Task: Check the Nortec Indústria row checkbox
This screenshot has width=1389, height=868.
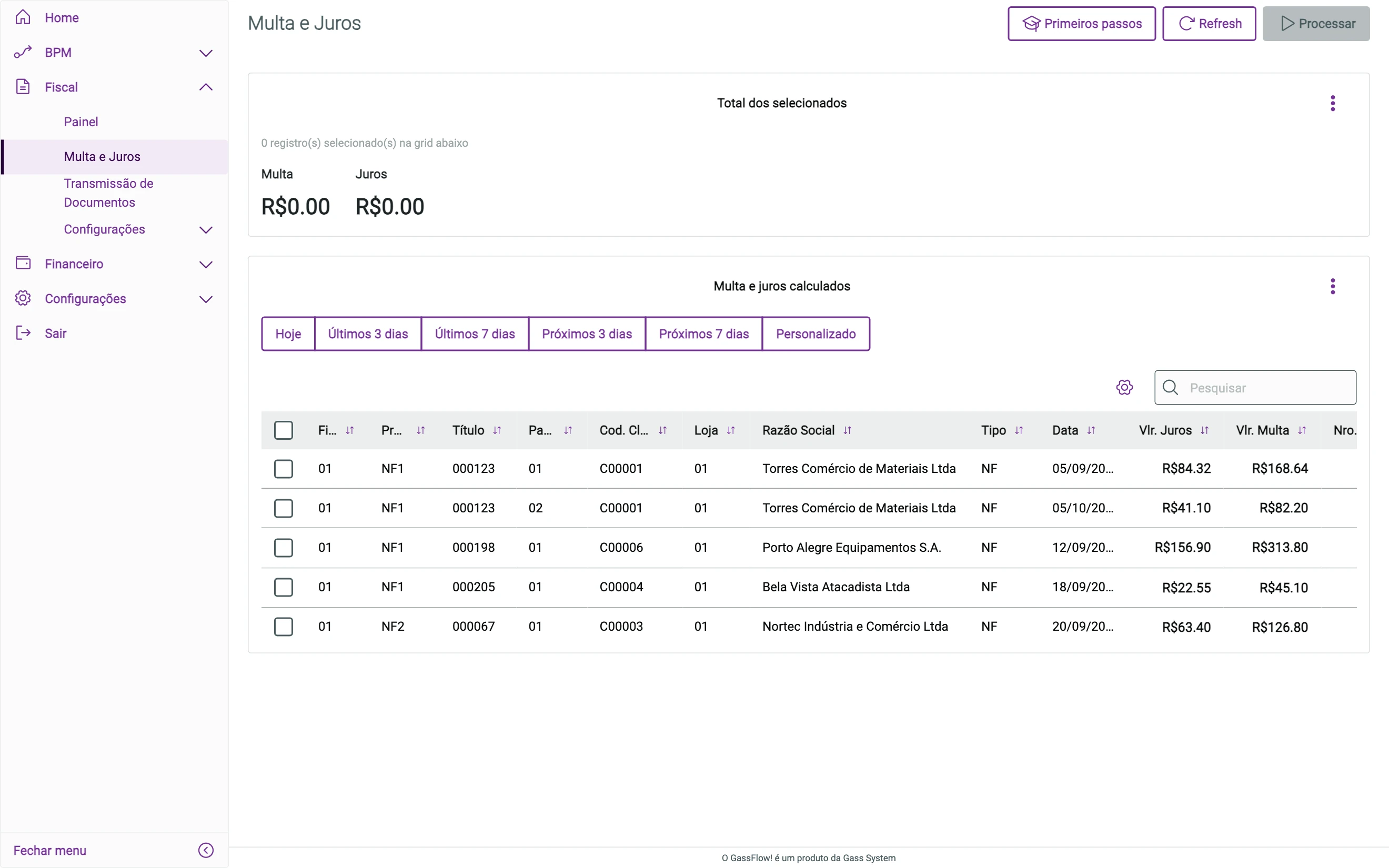Action: [284, 627]
